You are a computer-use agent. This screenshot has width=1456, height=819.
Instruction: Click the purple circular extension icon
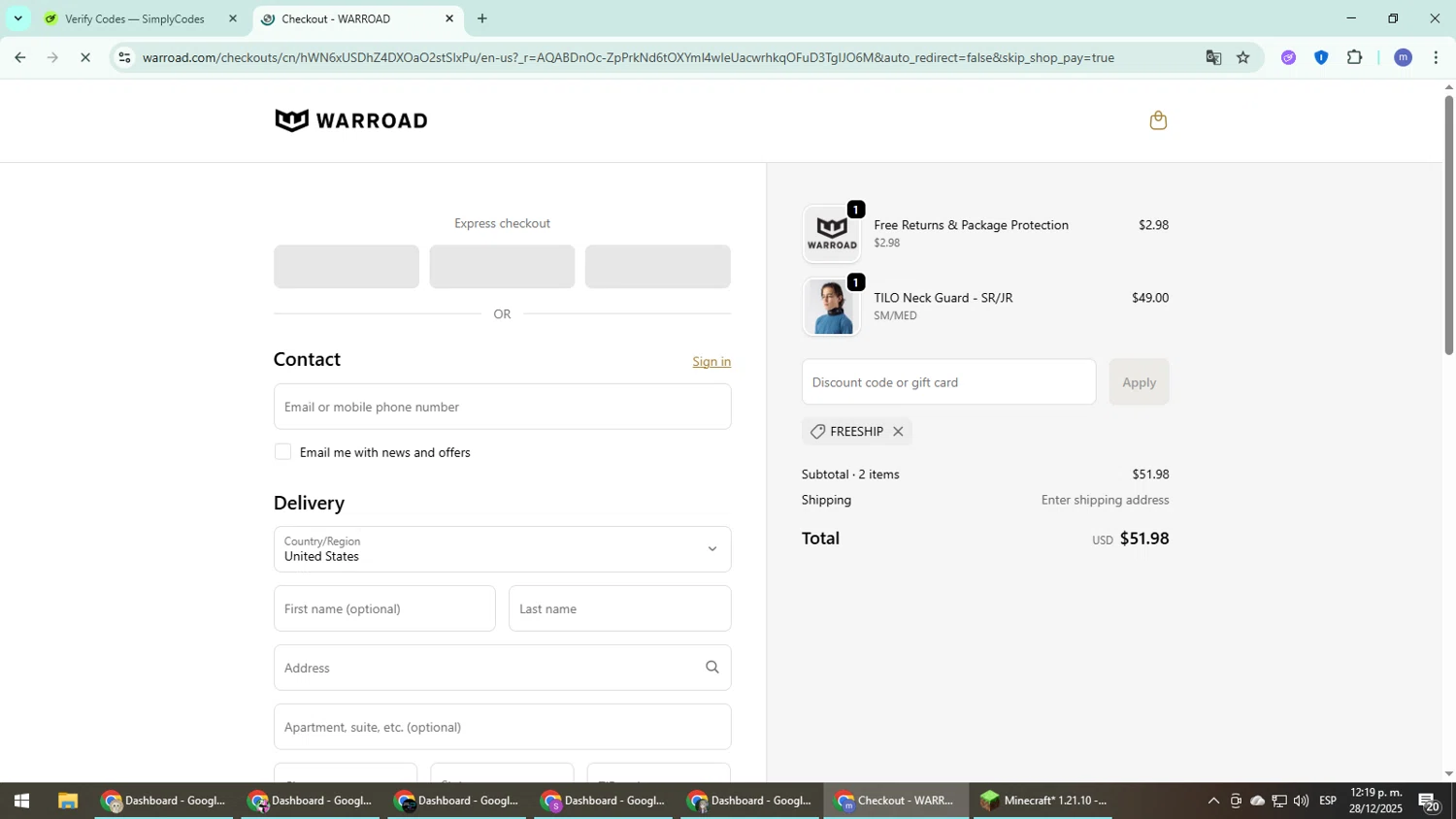pos(1288,57)
